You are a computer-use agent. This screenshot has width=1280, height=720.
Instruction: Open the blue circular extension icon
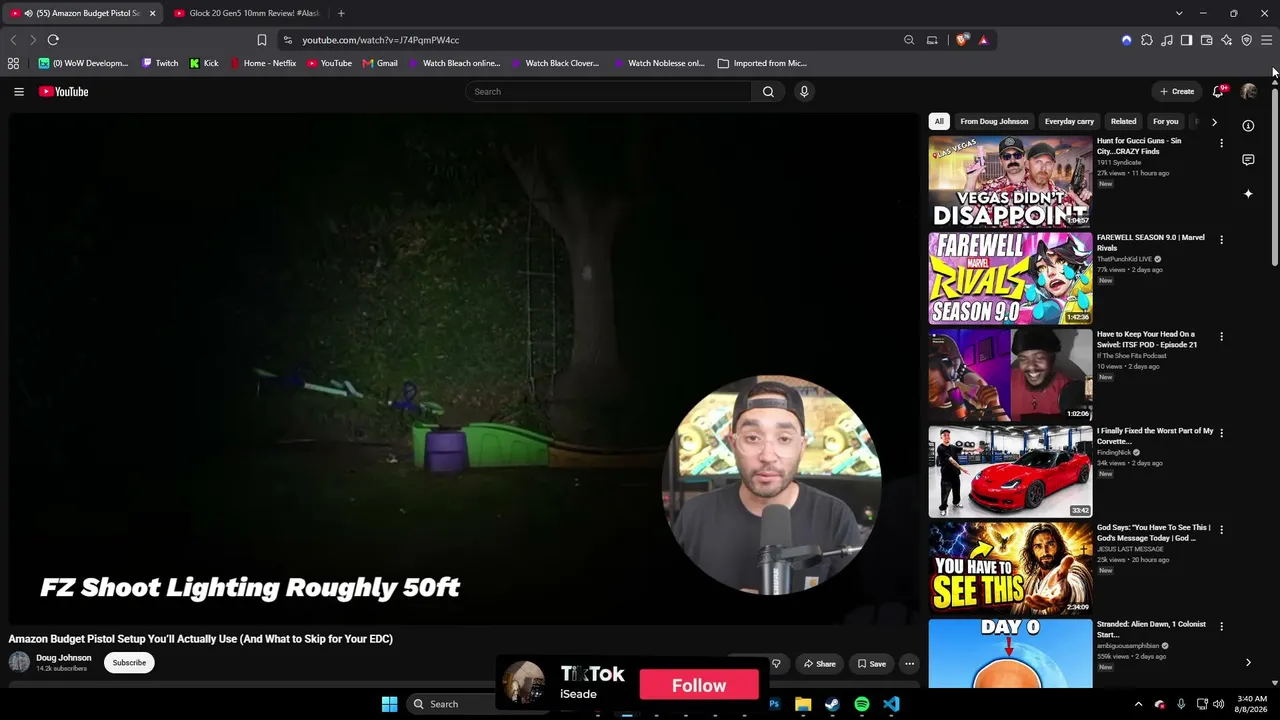[x=1127, y=40]
